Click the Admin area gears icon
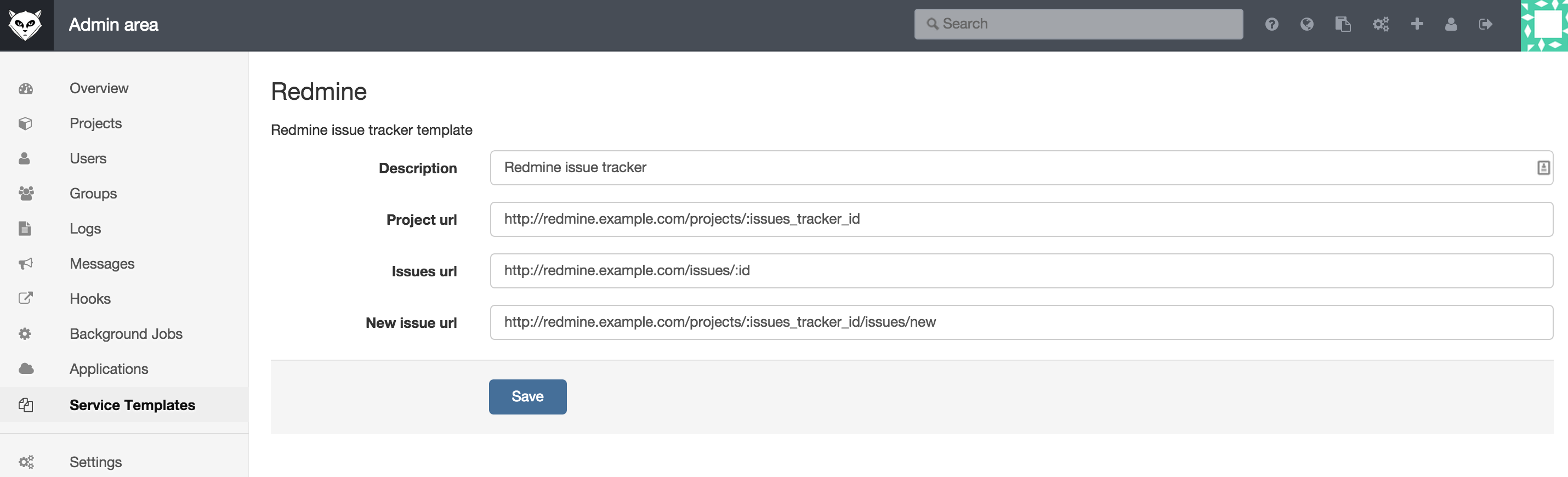 [x=1380, y=24]
